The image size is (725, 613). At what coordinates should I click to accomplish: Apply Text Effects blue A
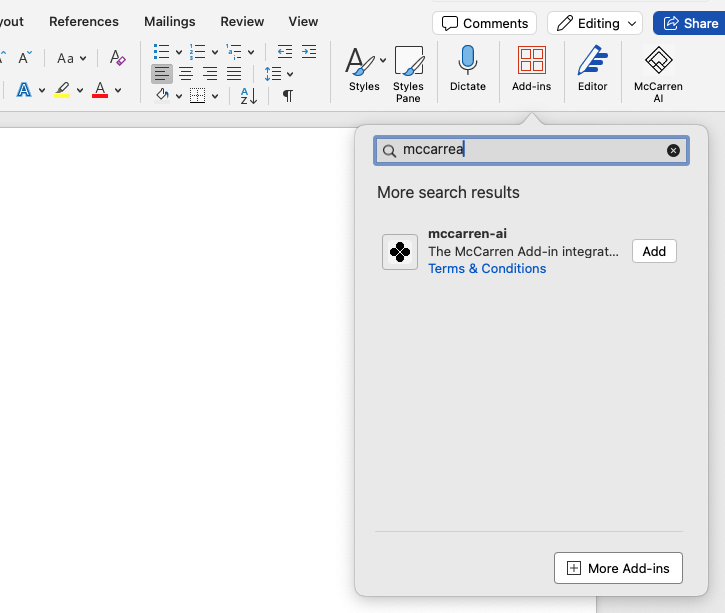24,90
